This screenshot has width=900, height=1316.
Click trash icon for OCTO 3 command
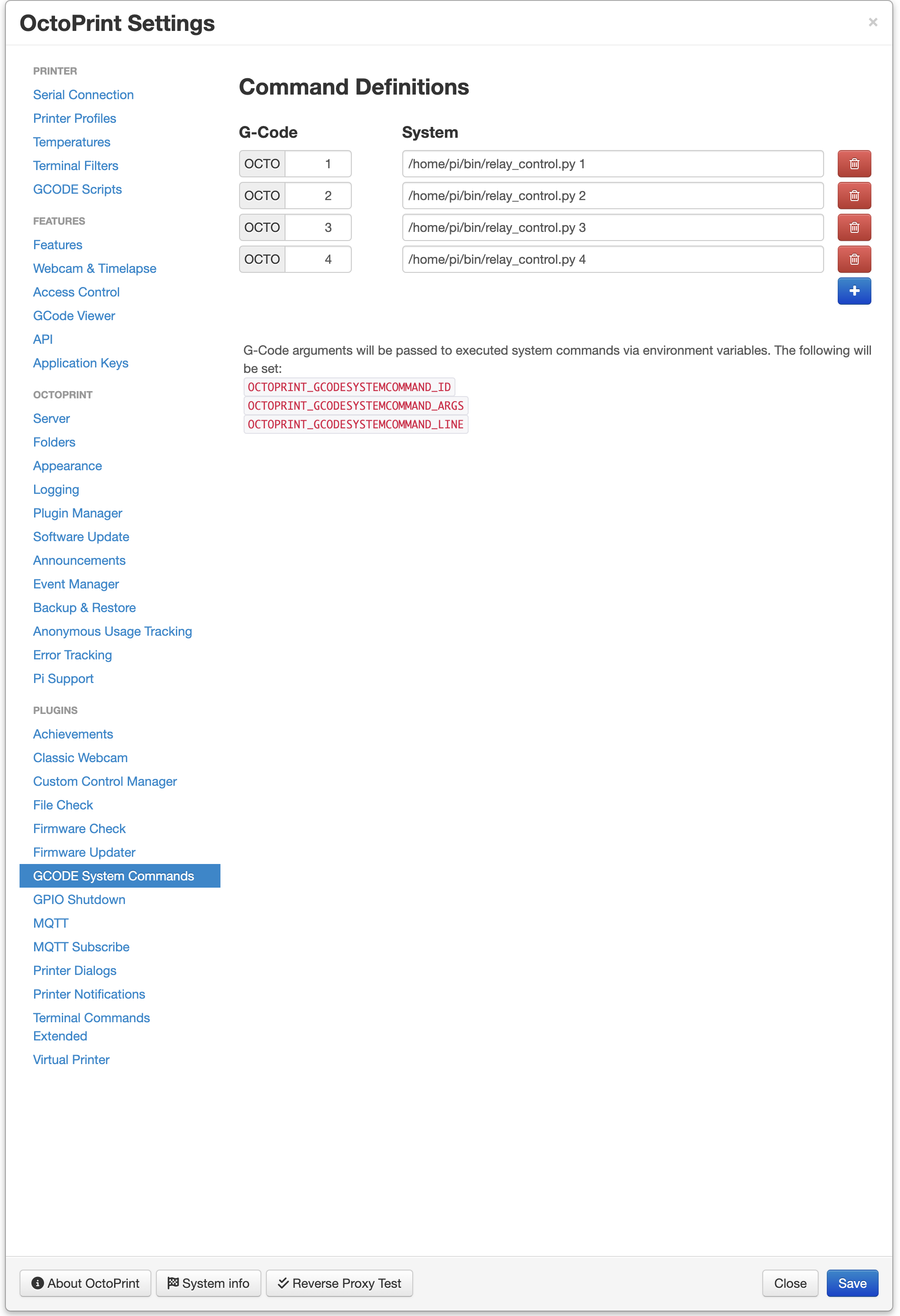point(854,227)
